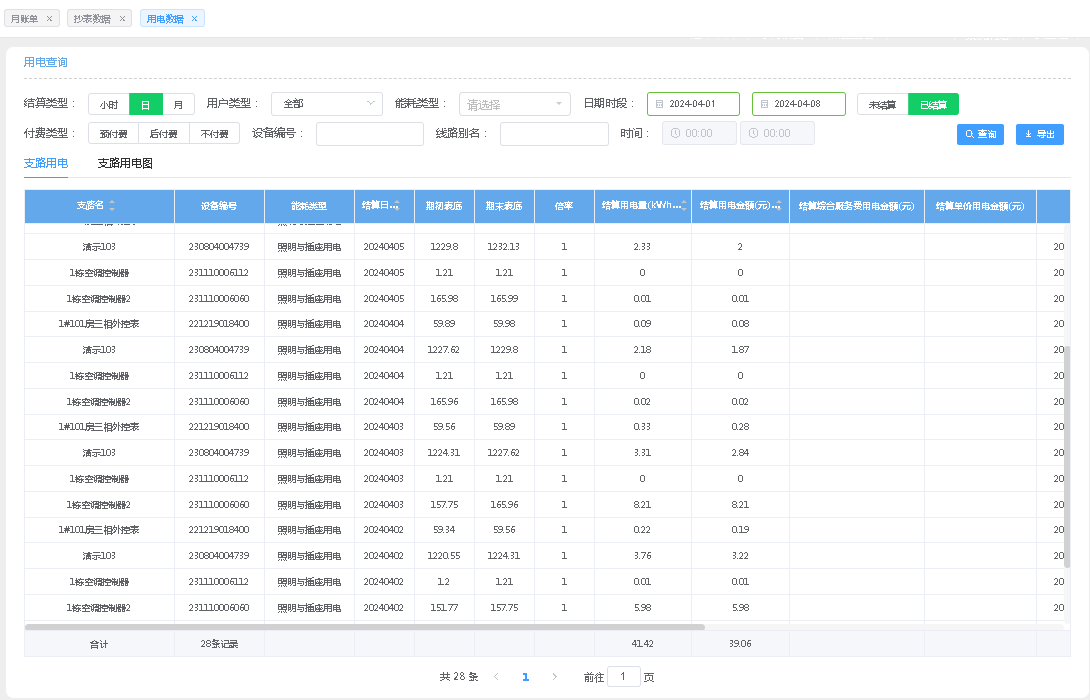1090x700 pixels.
Task: Switch to 支路用电图 tab
Action: (x=125, y=163)
